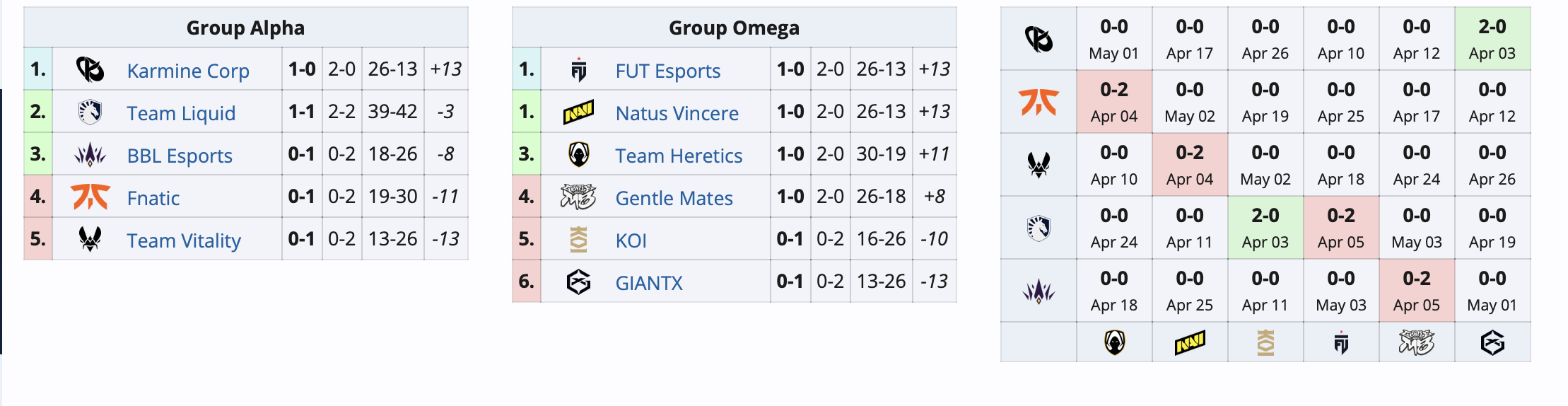The height and width of the screenshot is (406, 1568).
Task: Click the Gentle Mates logo in Group Omega
Action: click(x=578, y=197)
